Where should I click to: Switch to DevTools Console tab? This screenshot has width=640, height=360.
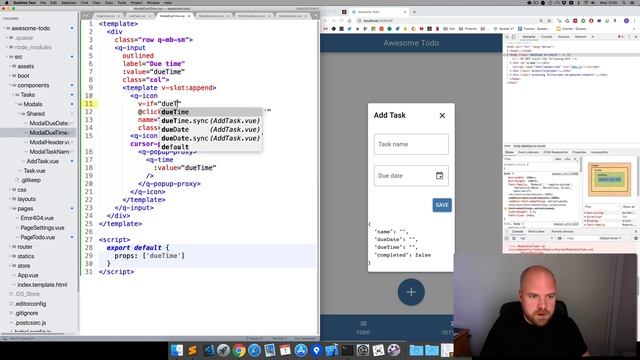click(547, 37)
